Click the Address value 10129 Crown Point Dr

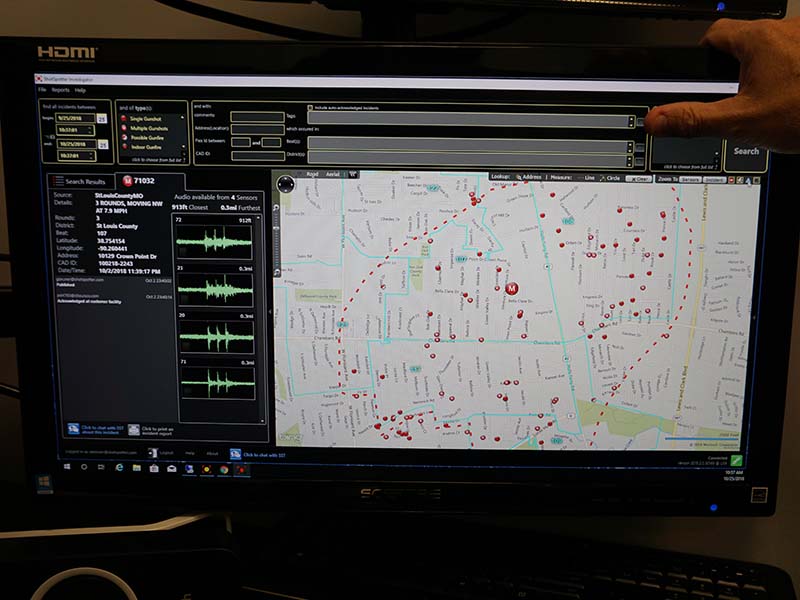click(x=127, y=256)
